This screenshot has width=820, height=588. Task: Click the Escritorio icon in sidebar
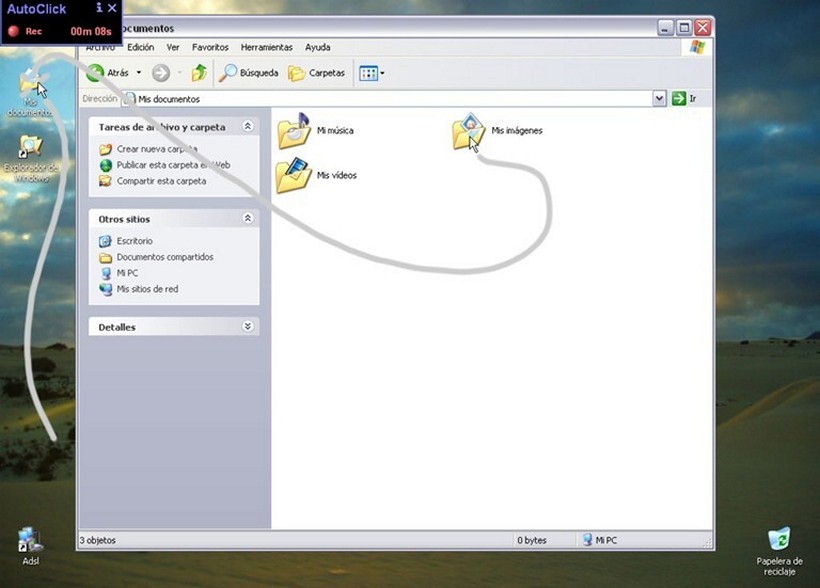(x=106, y=241)
